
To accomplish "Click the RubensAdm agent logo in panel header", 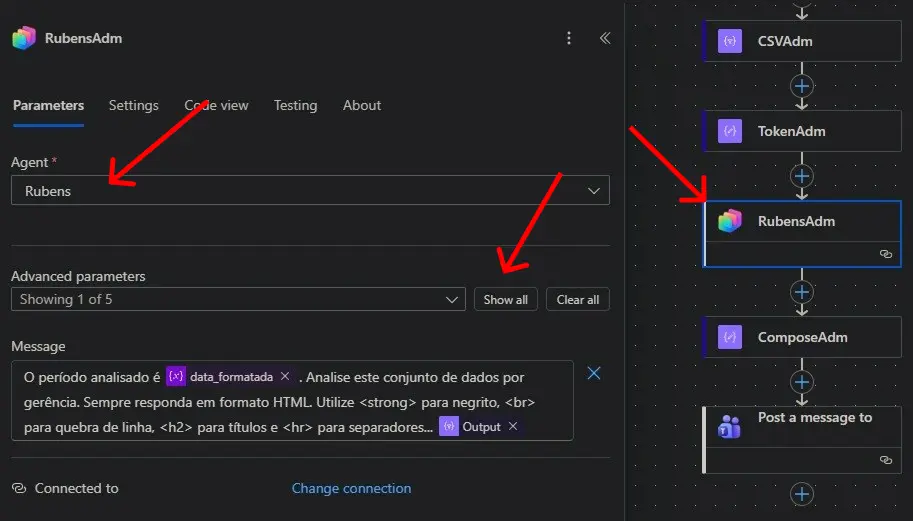I will tap(24, 38).
